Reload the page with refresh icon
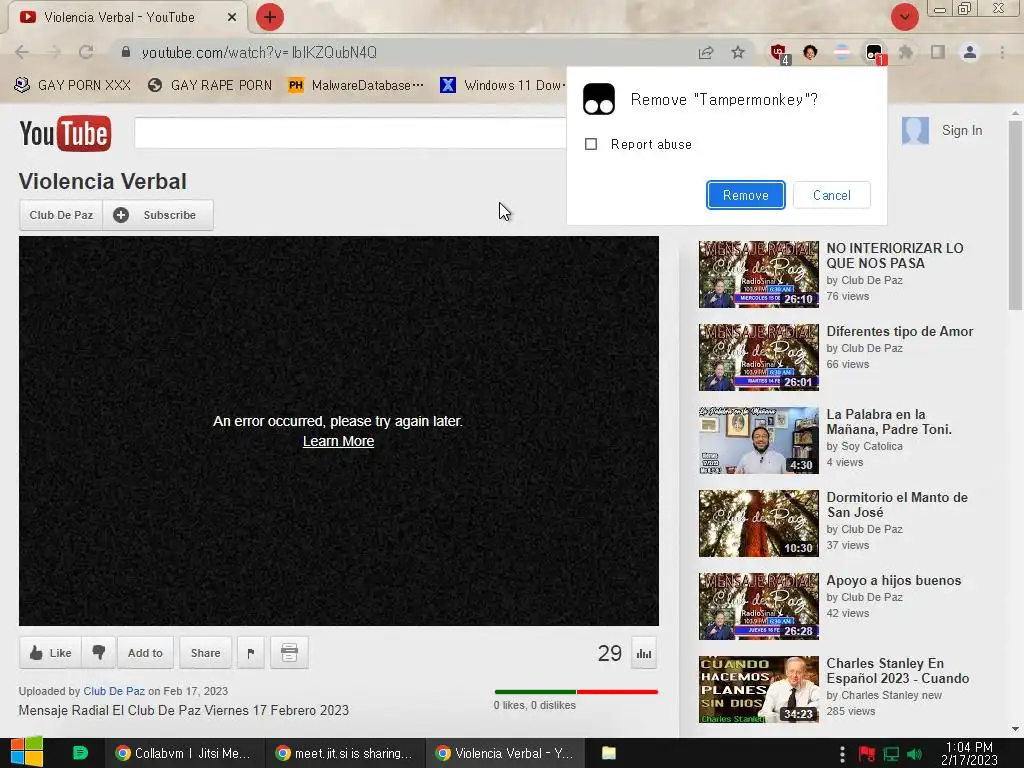 click(x=86, y=52)
